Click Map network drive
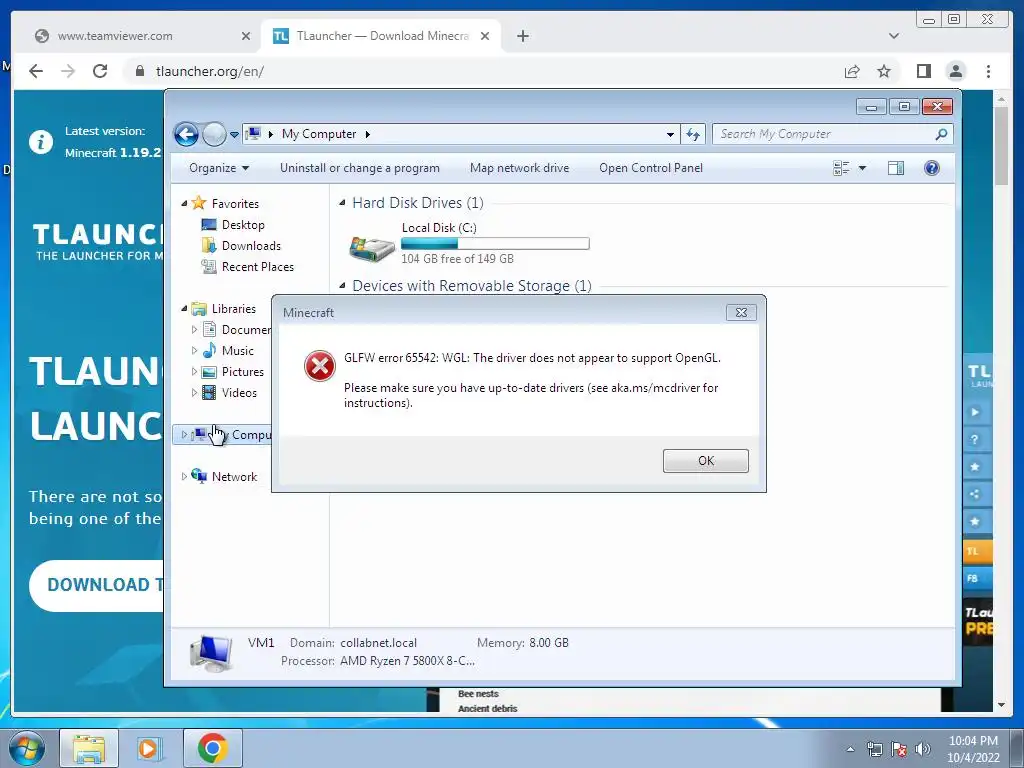The image size is (1024, 768). [519, 168]
